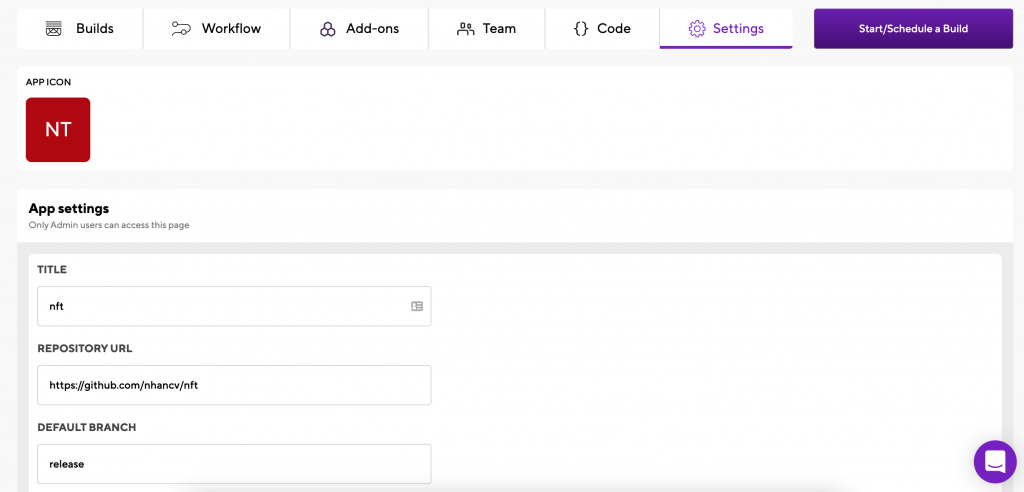Open the Code tab
Image resolution: width=1024 pixels, height=492 pixels.
click(602, 29)
